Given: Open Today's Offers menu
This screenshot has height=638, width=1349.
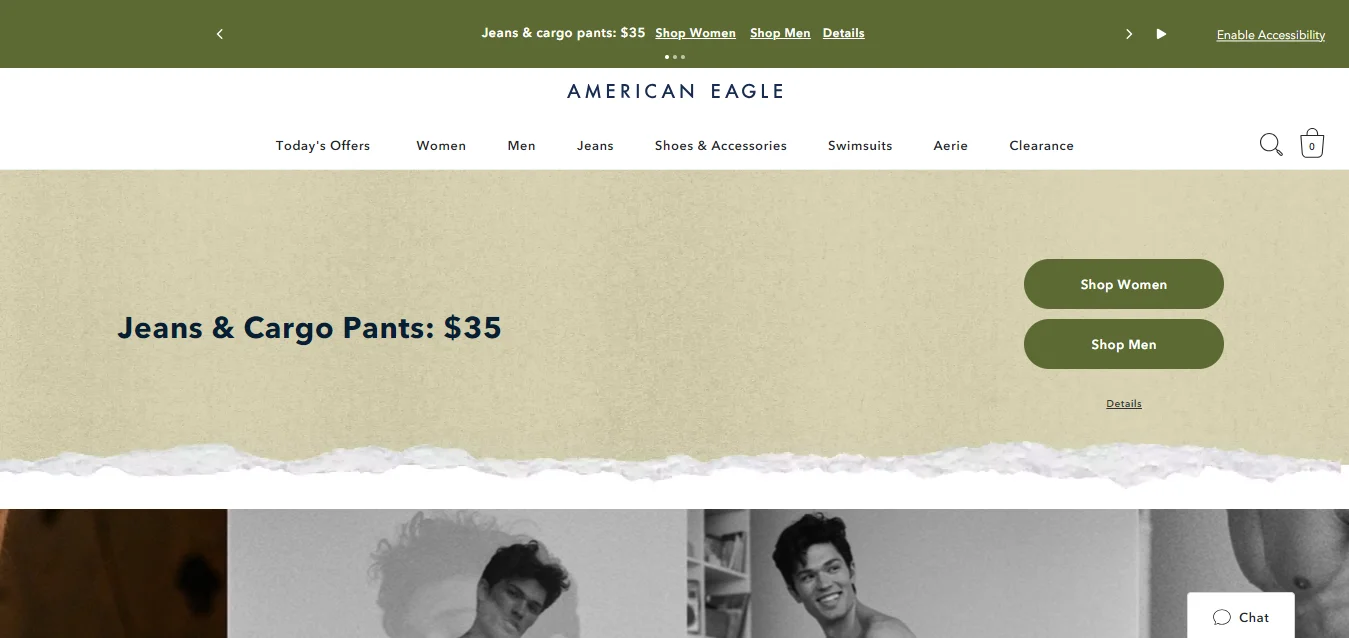Looking at the screenshot, I should coord(323,146).
